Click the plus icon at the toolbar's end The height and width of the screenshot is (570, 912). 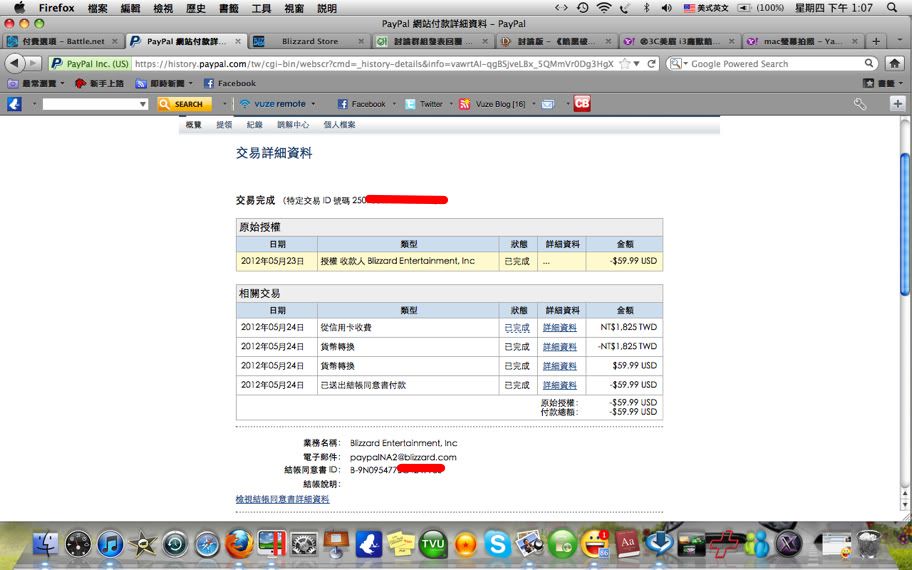(x=897, y=104)
